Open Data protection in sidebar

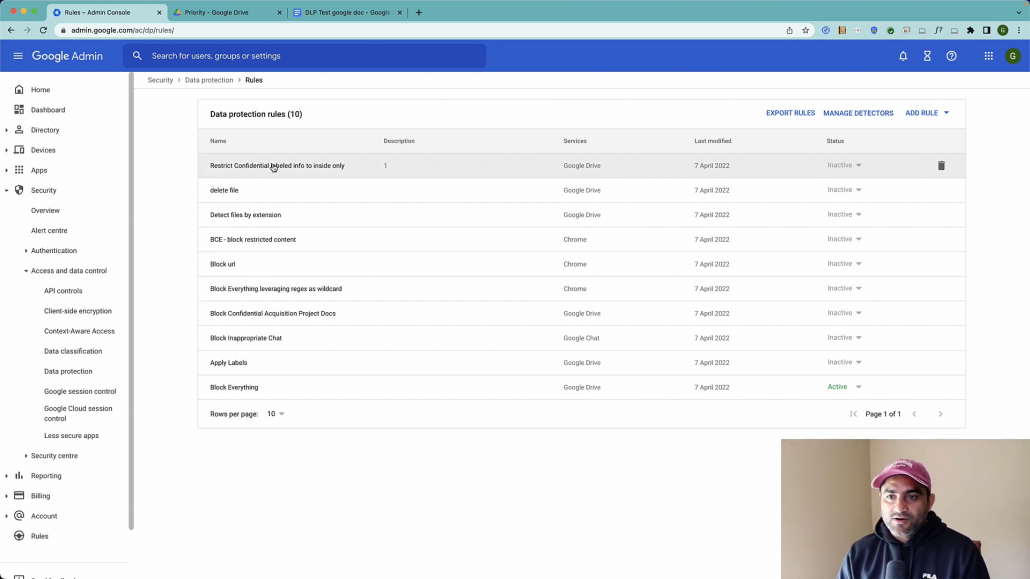coord(68,371)
